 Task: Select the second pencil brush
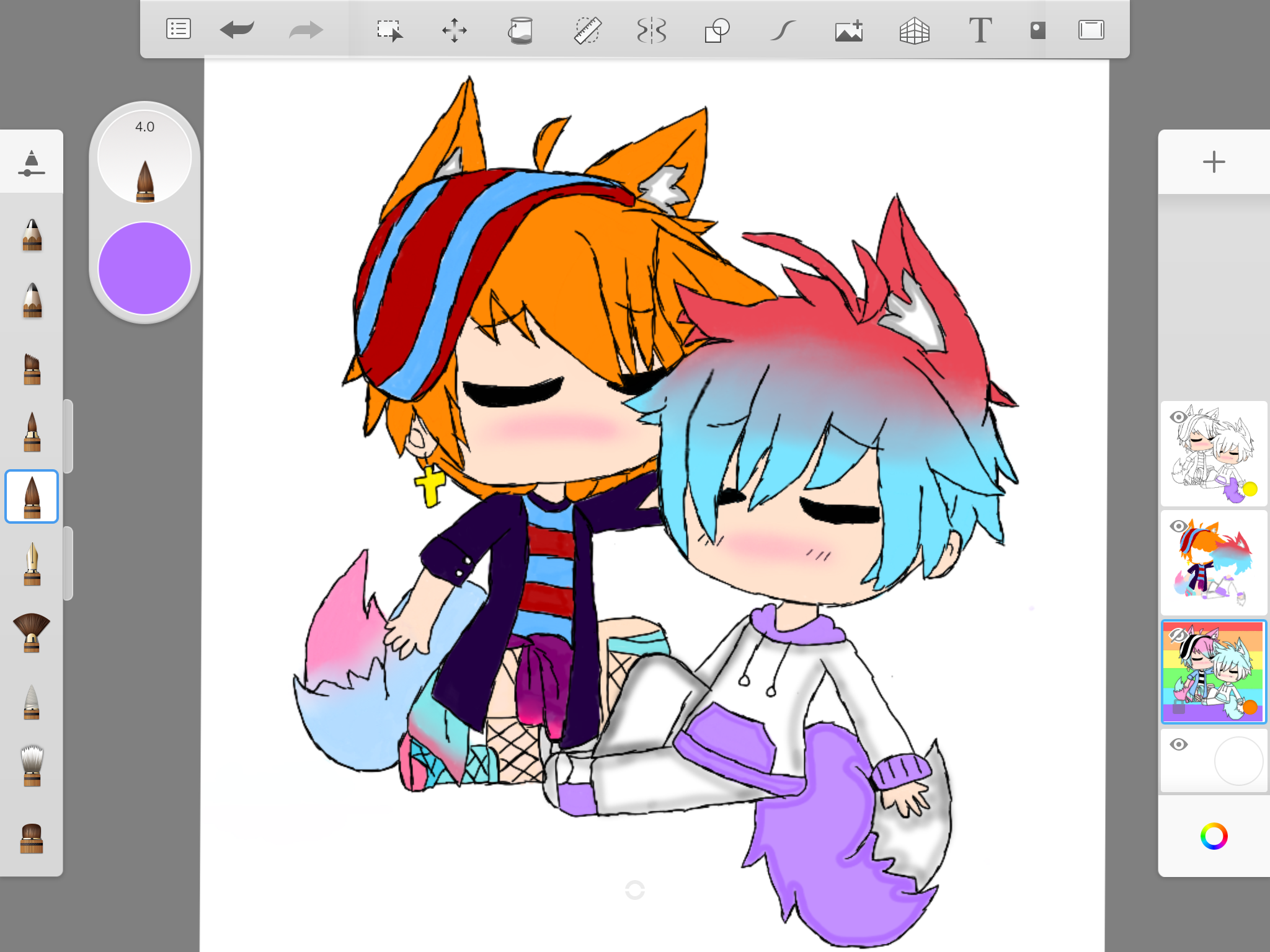pos(32,300)
